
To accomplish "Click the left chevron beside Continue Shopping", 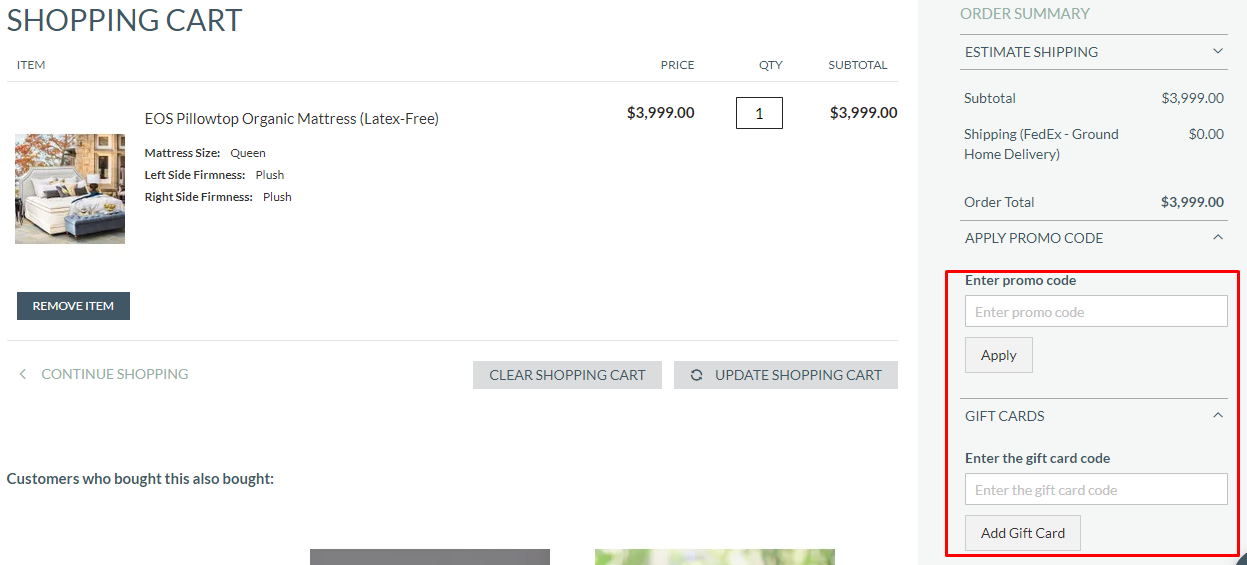I will (x=23, y=374).
